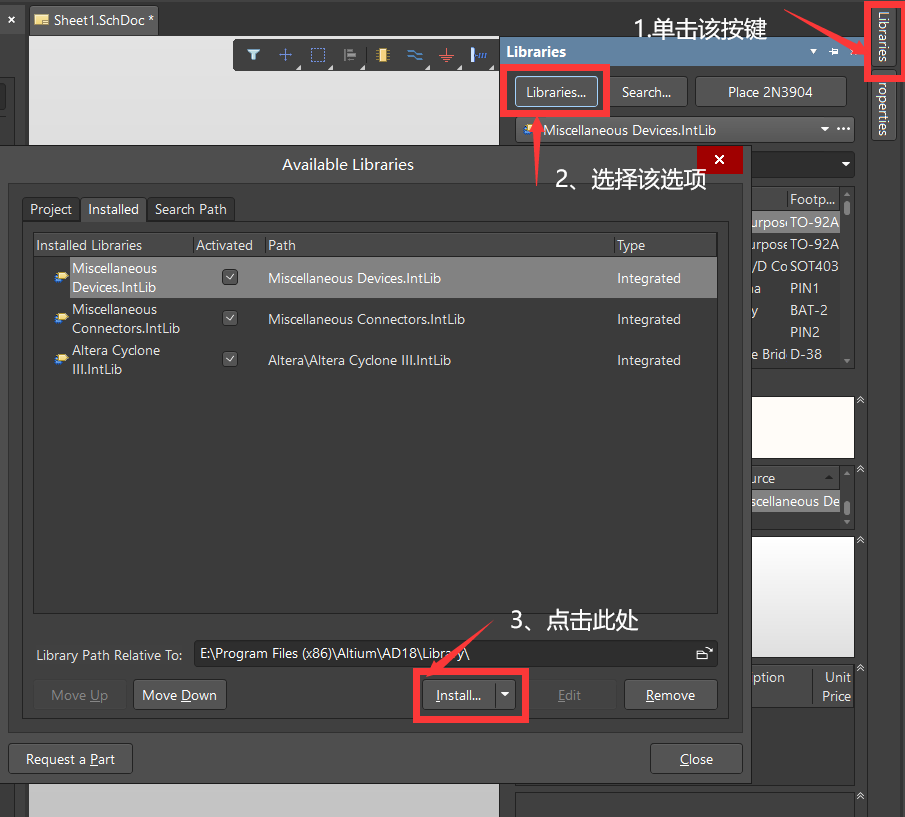This screenshot has width=905, height=817.
Task: Collapse the supplier section with double chevron
Action: click(861, 668)
